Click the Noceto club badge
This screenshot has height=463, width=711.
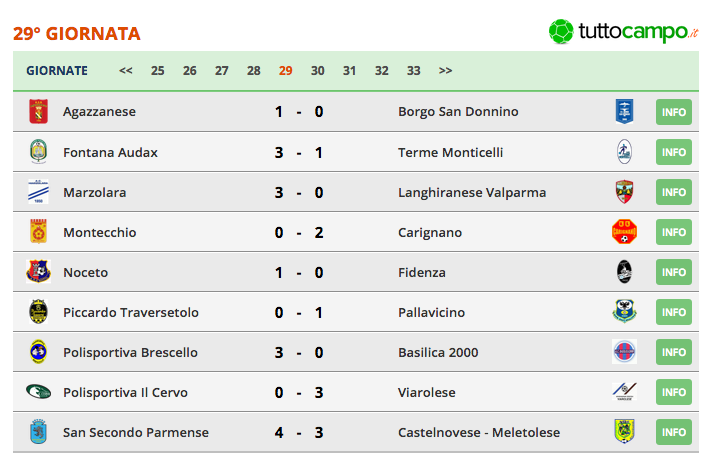[39, 272]
